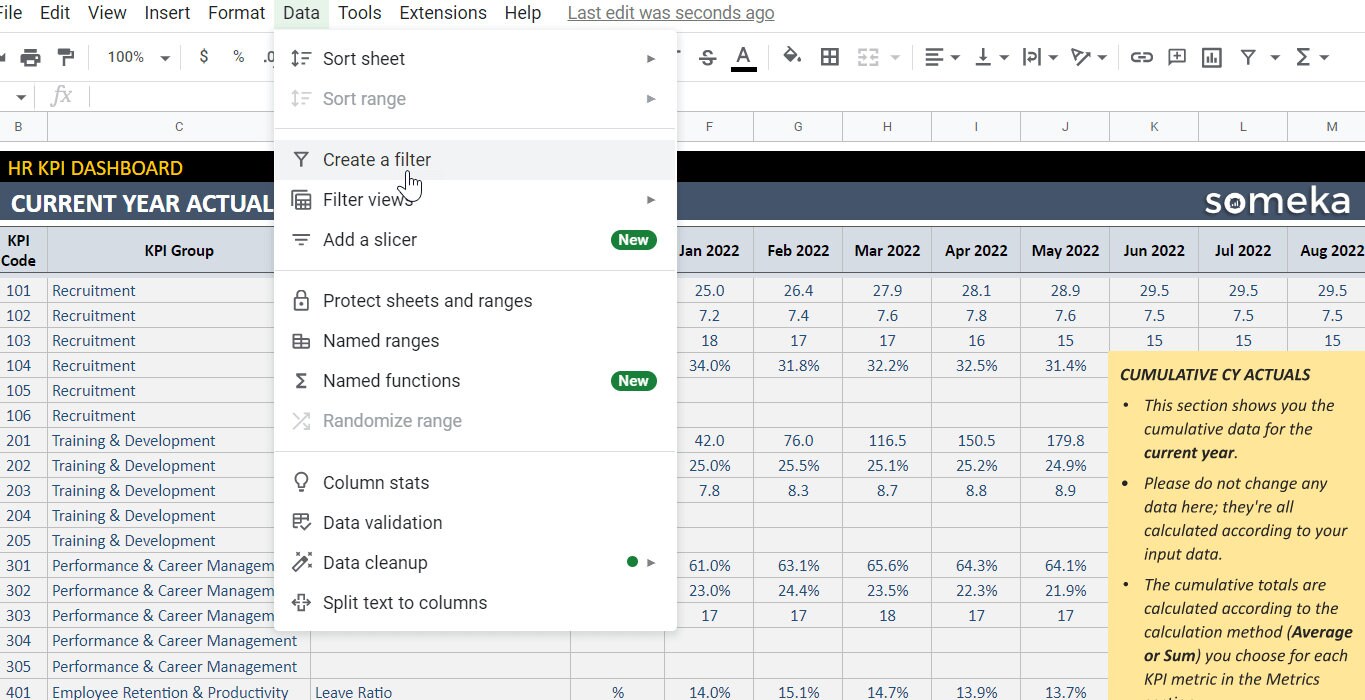Click the toolbar filter funnel icon
1365x700 pixels.
point(1248,57)
